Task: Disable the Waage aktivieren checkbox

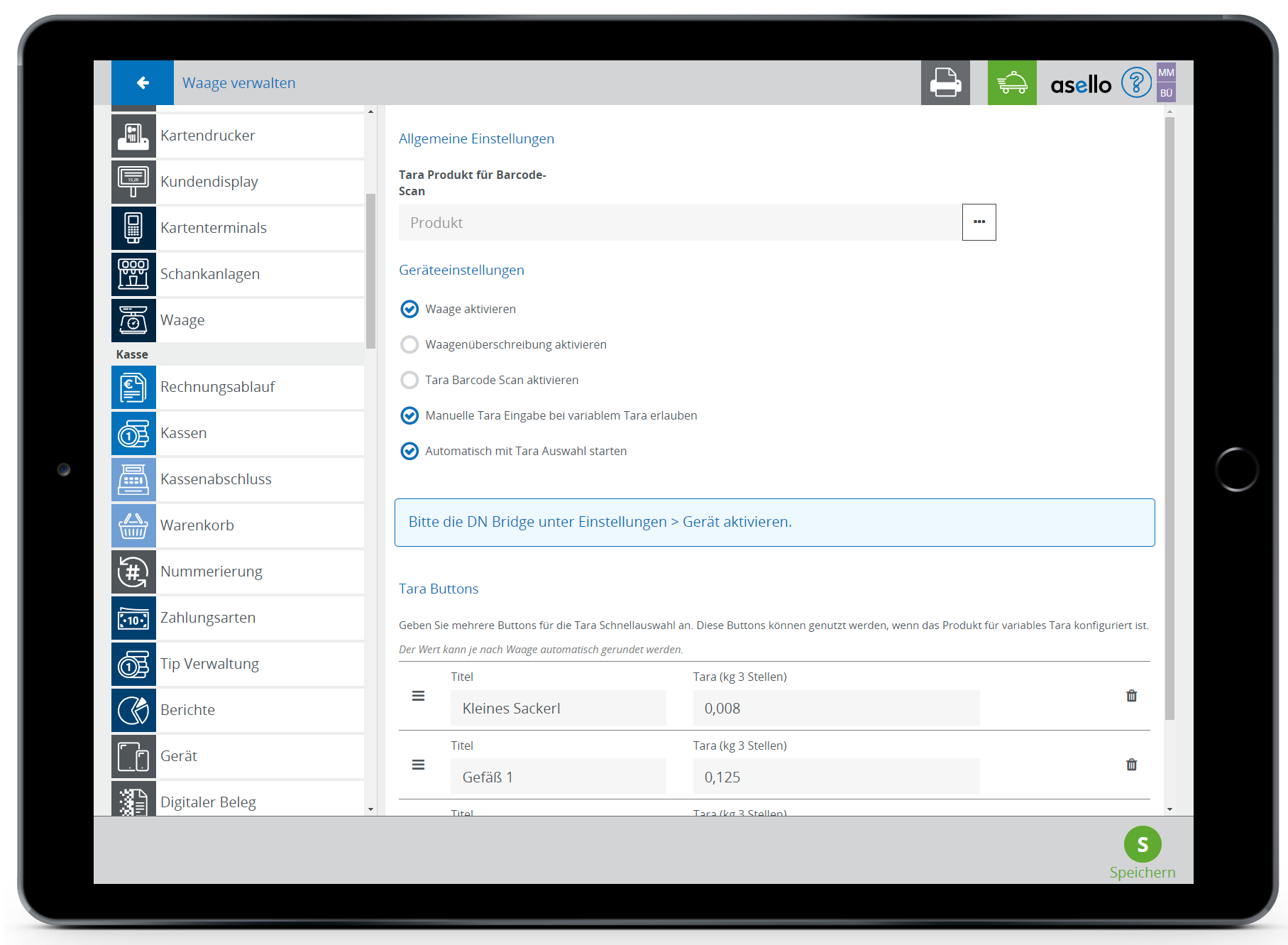Action: pyautogui.click(x=409, y=309)
